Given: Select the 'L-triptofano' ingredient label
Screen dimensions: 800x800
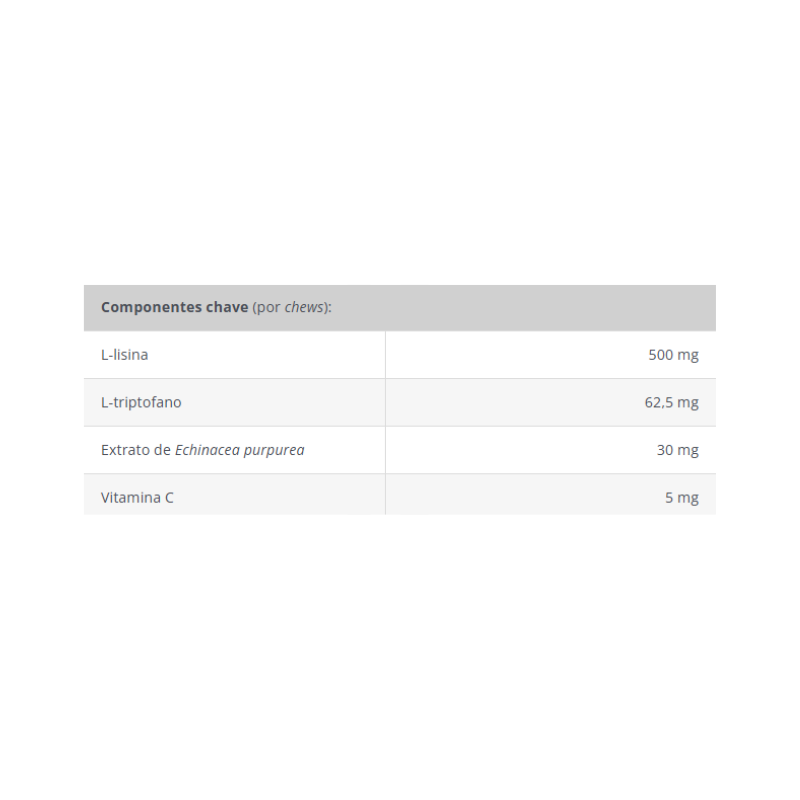Looking at the screenshot, I should click(x=141, y=402).
